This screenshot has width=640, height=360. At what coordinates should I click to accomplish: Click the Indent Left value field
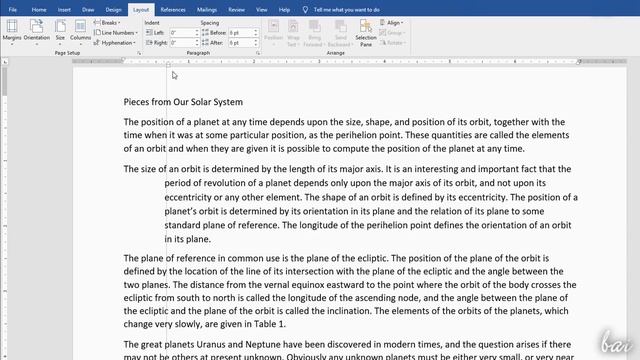pos(182,33)
